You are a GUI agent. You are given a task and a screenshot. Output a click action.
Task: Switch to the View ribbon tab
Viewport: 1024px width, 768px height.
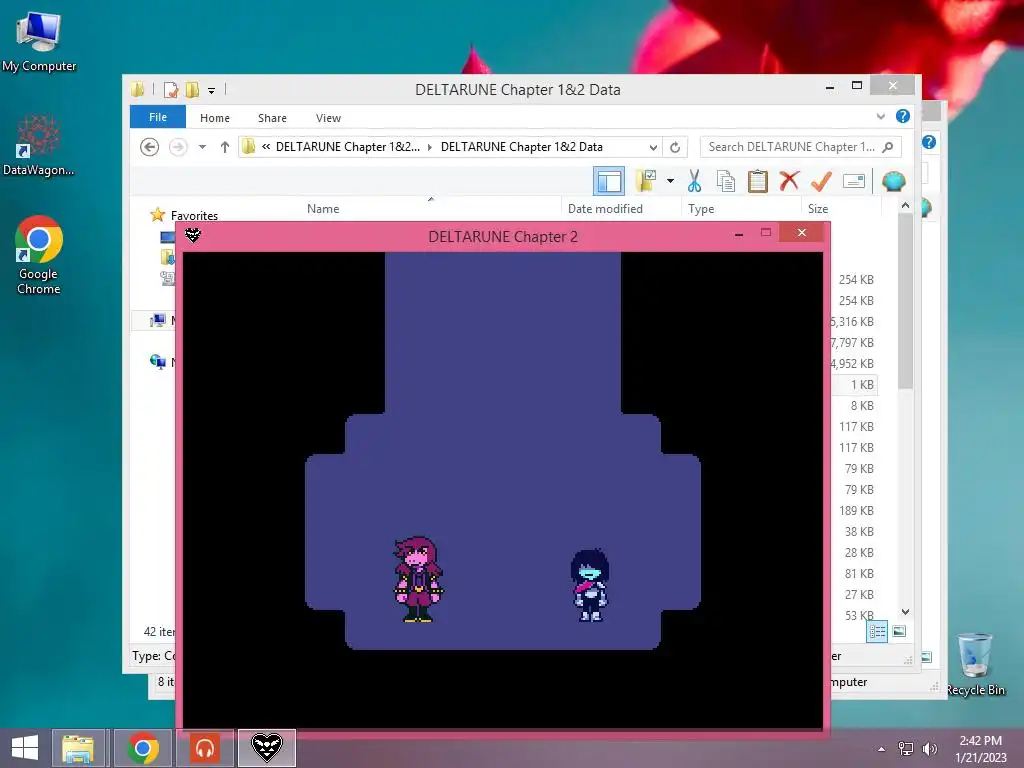[x=328, y=118]
